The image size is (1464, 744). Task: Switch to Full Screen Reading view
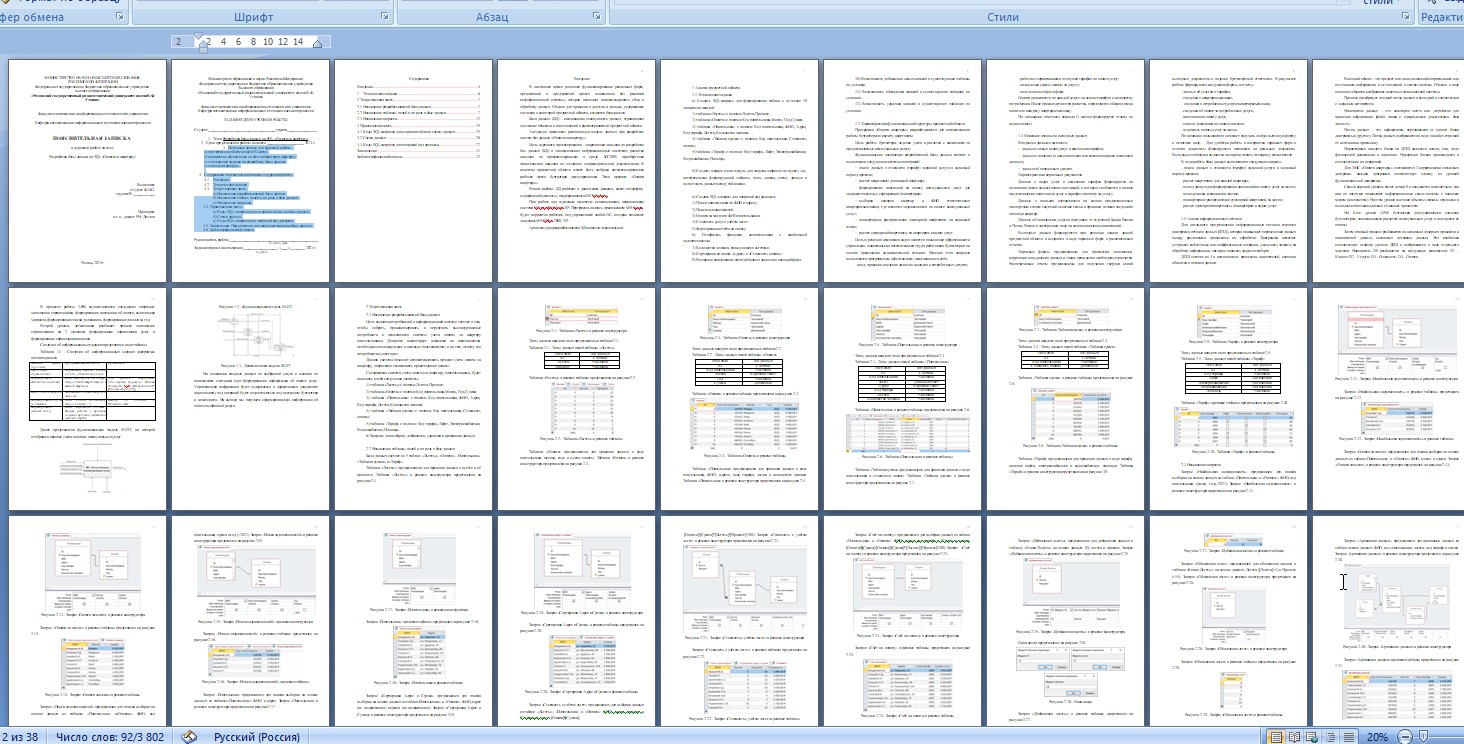[1293, 736]
